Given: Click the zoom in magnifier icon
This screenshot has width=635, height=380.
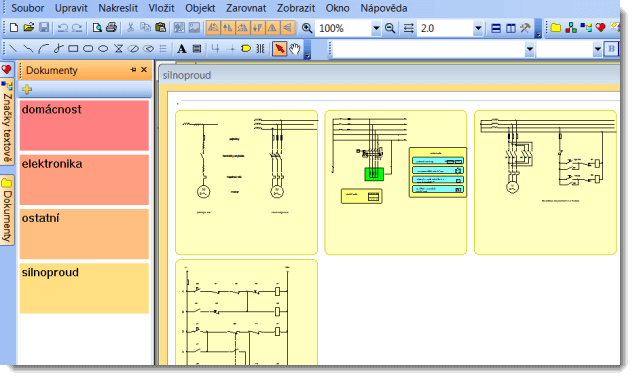Looking at the screenshot, I should tap(307, 28).
